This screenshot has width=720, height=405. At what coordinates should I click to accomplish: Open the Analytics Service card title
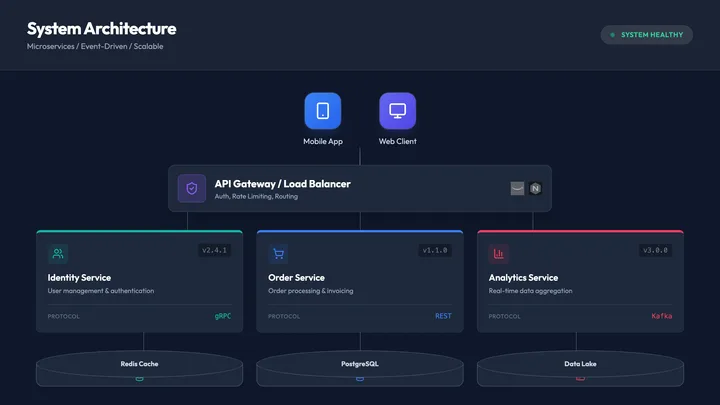(523, 278)
